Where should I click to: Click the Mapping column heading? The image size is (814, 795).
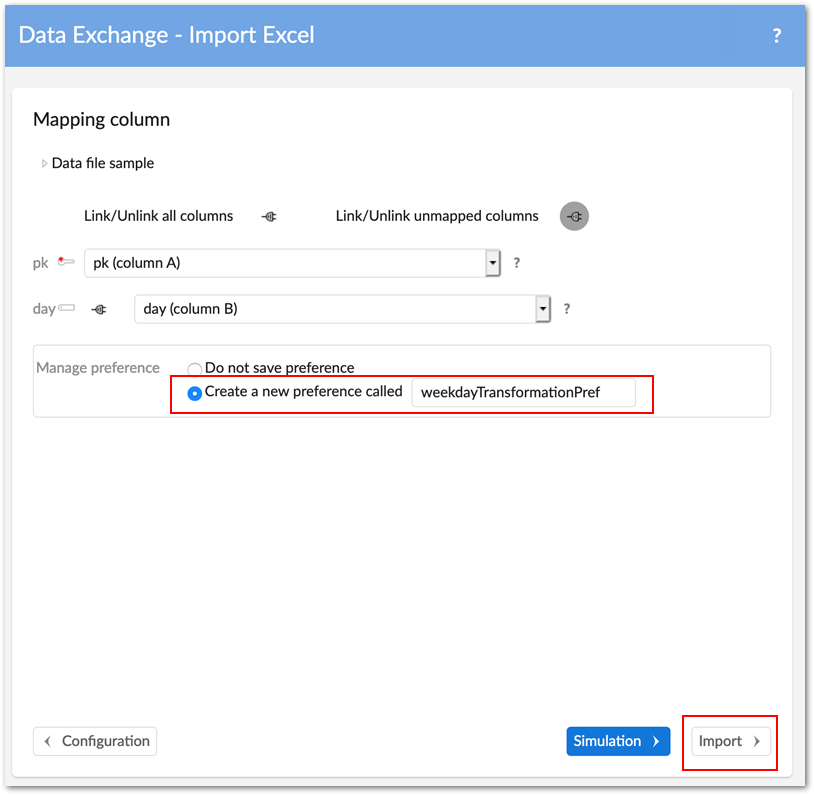[101, 120]
